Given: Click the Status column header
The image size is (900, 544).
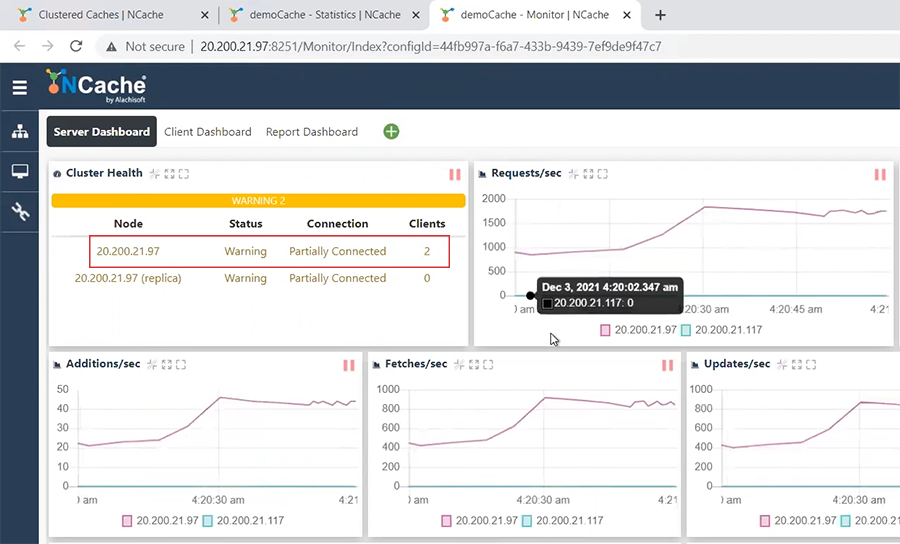Looking at the screenshot, I should tap(246, 224).
